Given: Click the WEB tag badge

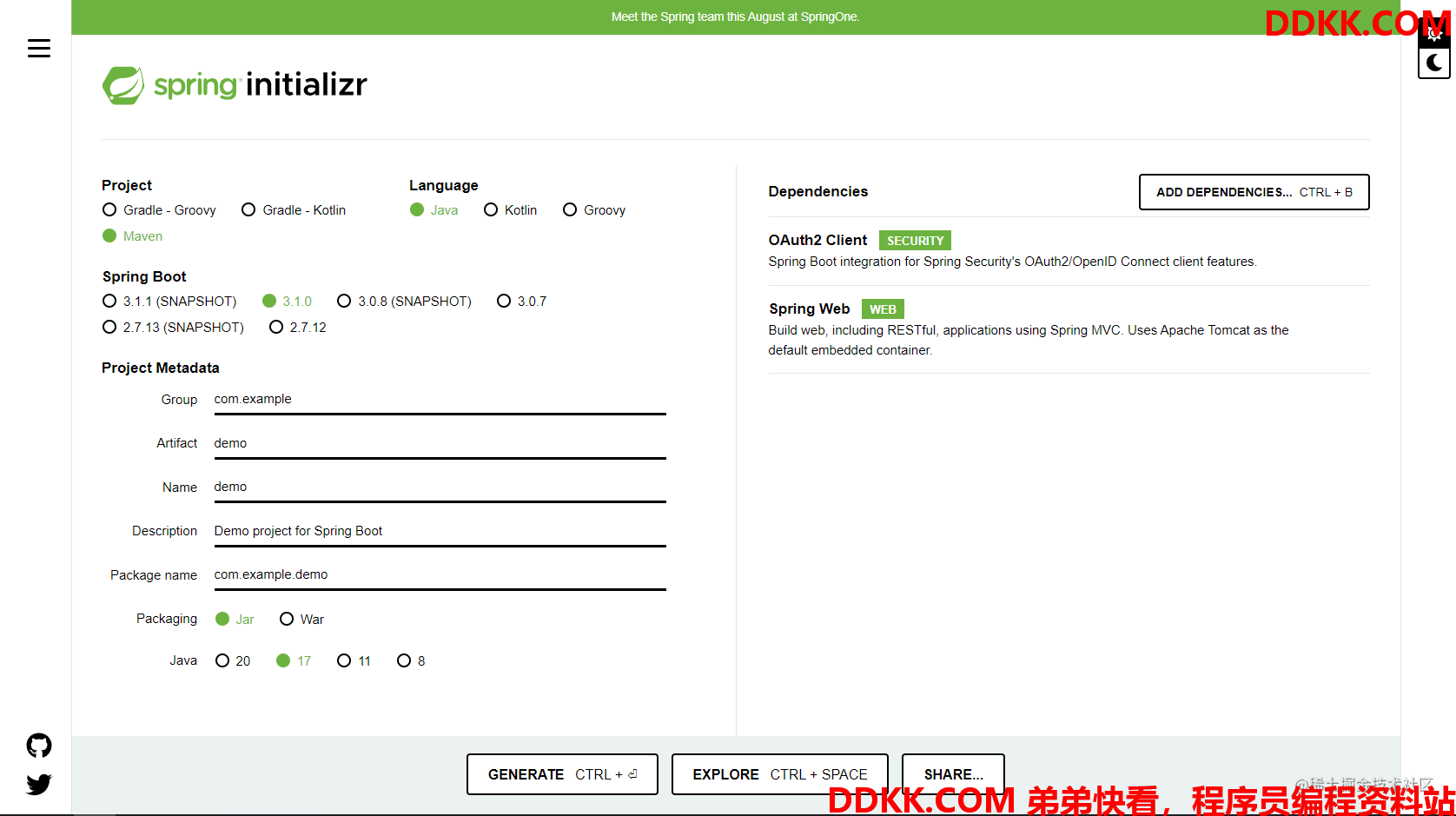Looking at the screenshot, I should click(883, 309).
